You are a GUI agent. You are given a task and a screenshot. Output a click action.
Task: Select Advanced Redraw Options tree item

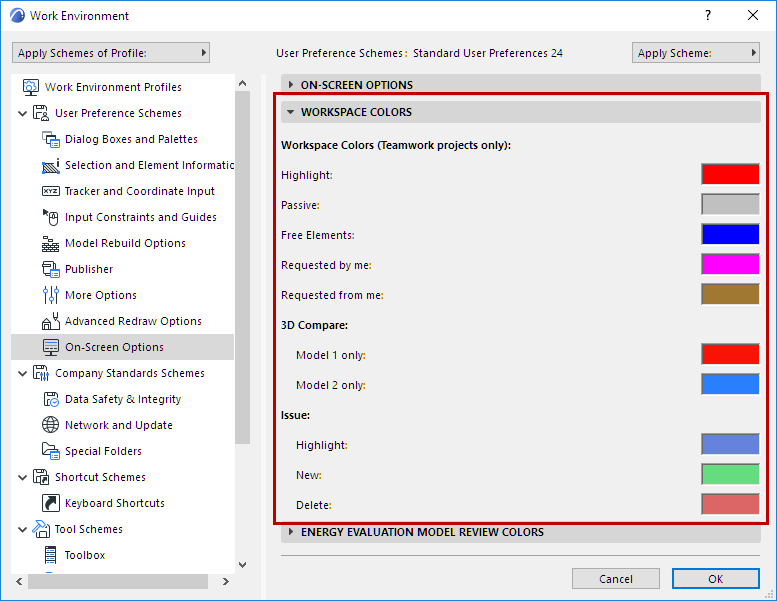click(x=133, y=321)
